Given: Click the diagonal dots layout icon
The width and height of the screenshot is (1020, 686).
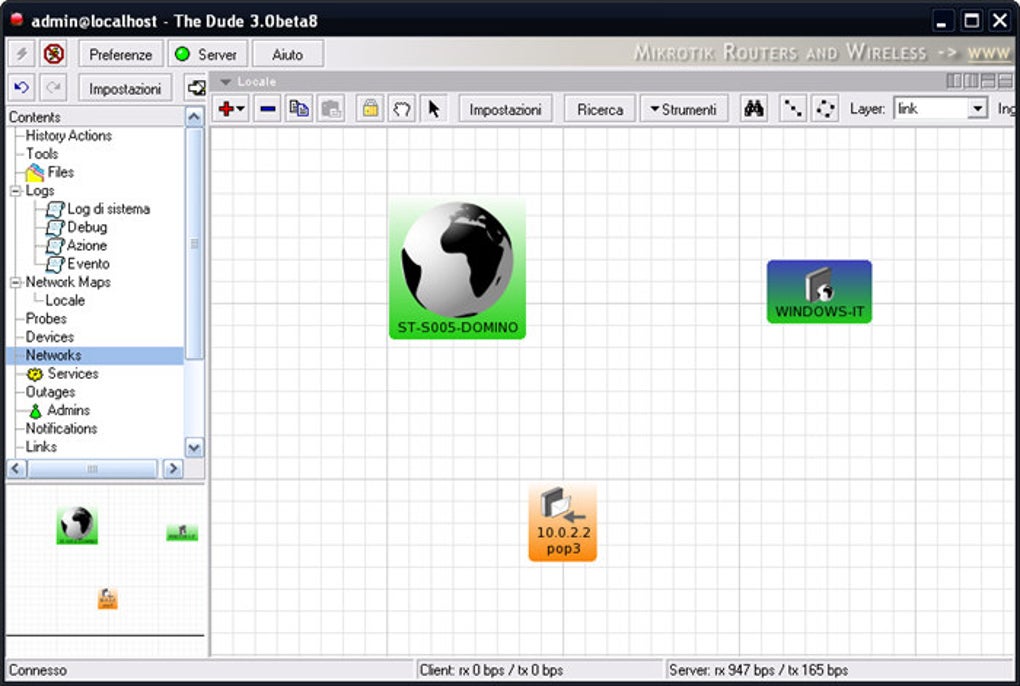Looking at the screenshot, I should (792, 109).
